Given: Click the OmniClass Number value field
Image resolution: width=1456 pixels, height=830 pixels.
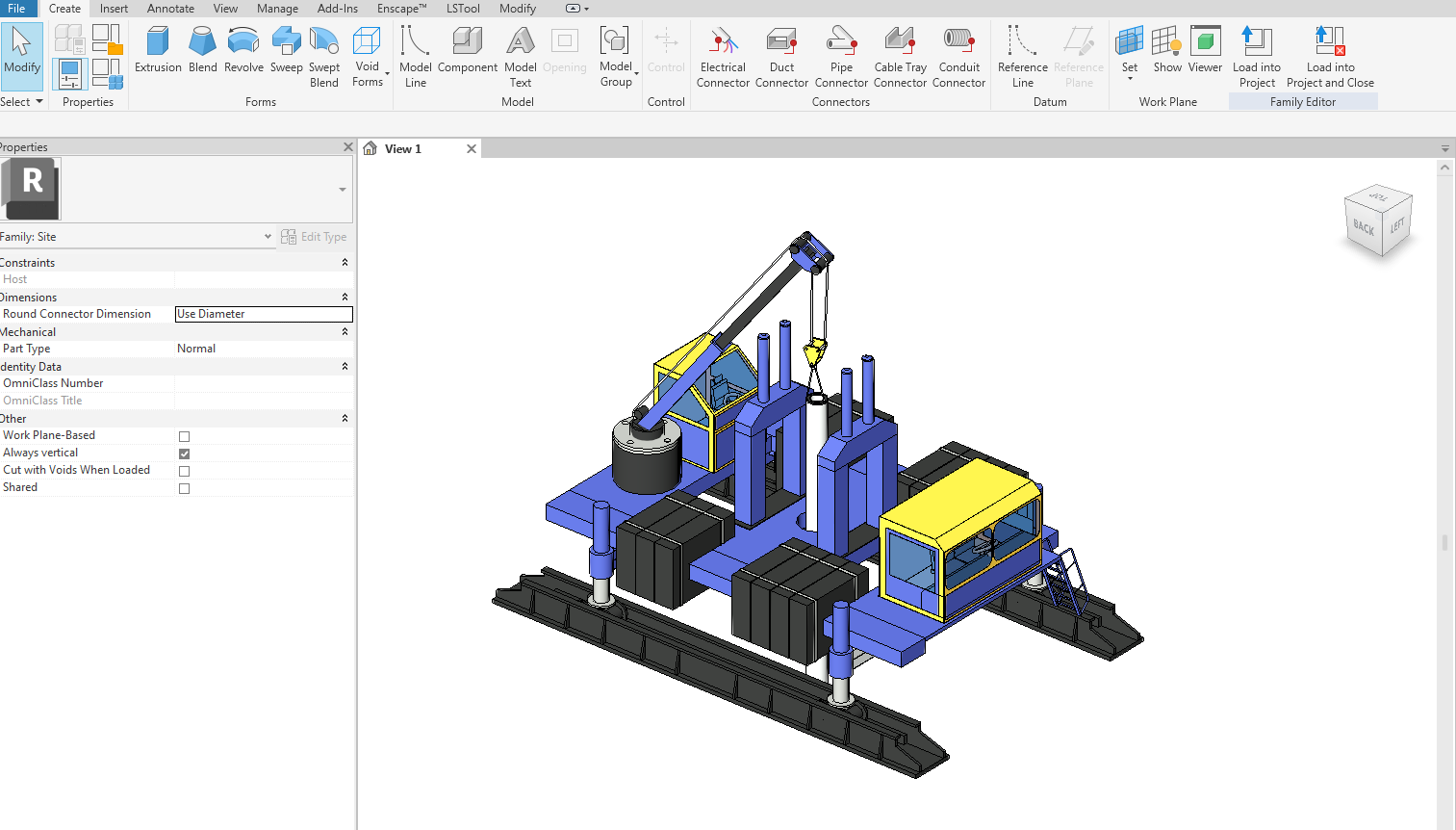Looking at the screenshot, I should (264, 383).
